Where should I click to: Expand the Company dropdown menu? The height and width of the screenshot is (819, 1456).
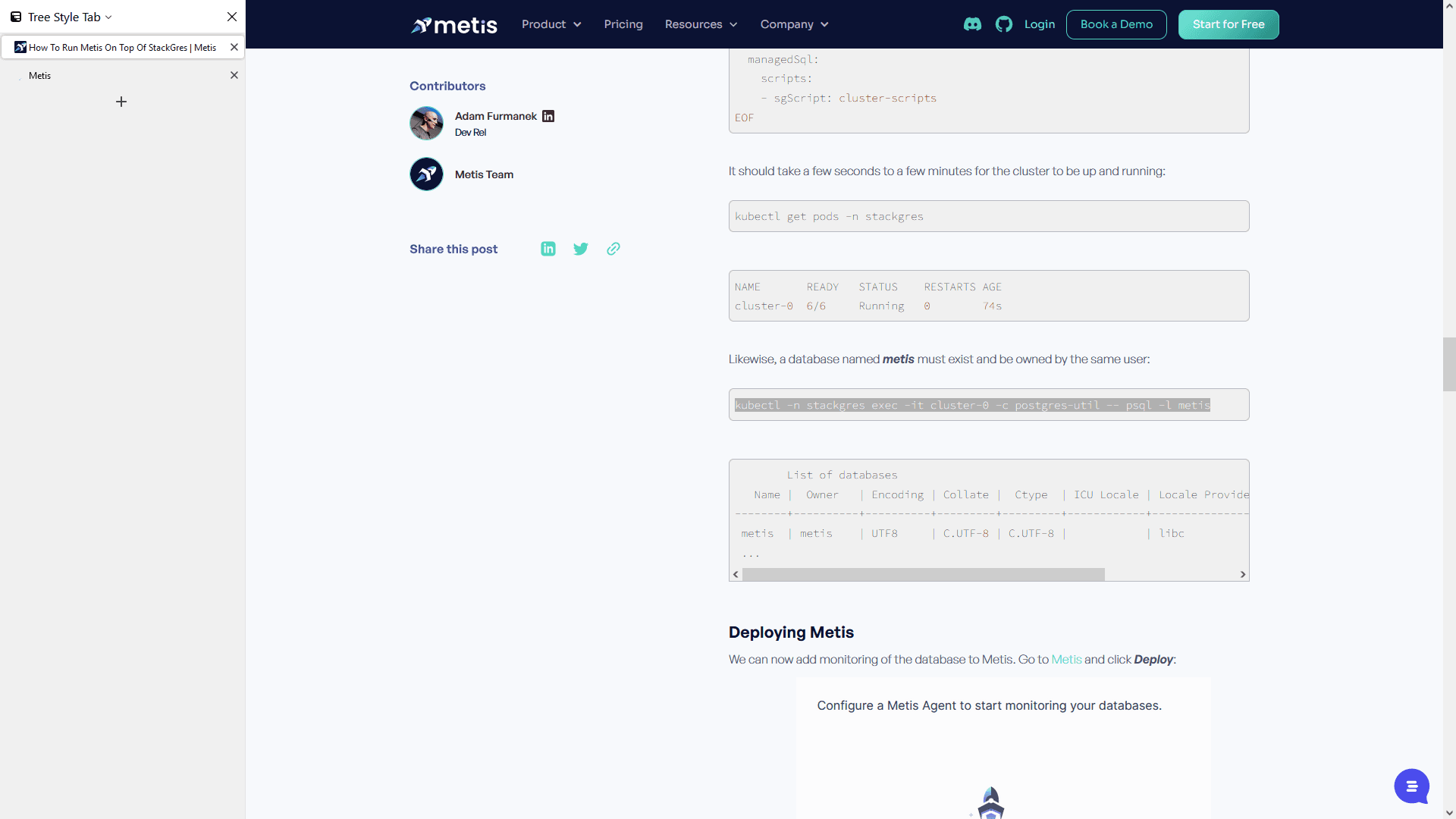point(794,24)
